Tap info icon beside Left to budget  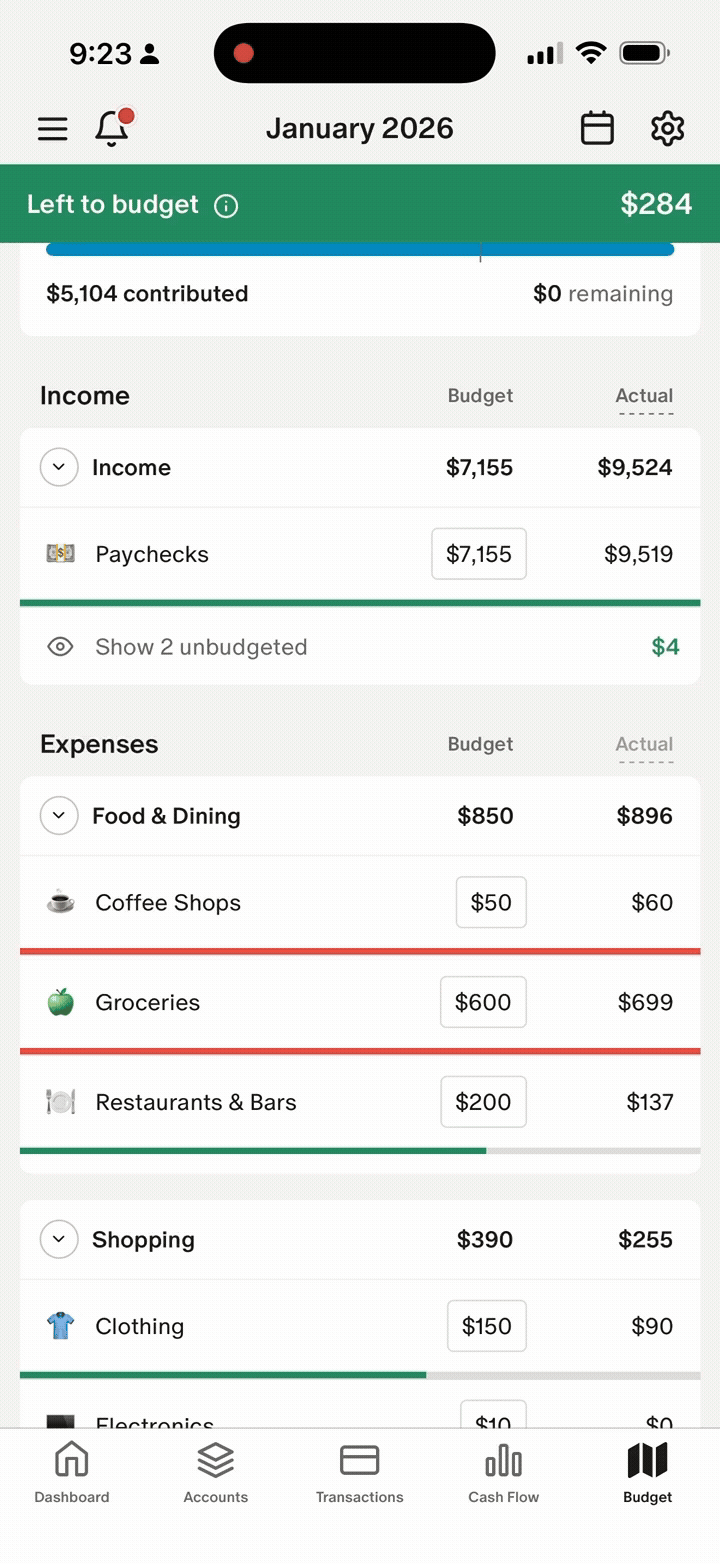[227, 206]
